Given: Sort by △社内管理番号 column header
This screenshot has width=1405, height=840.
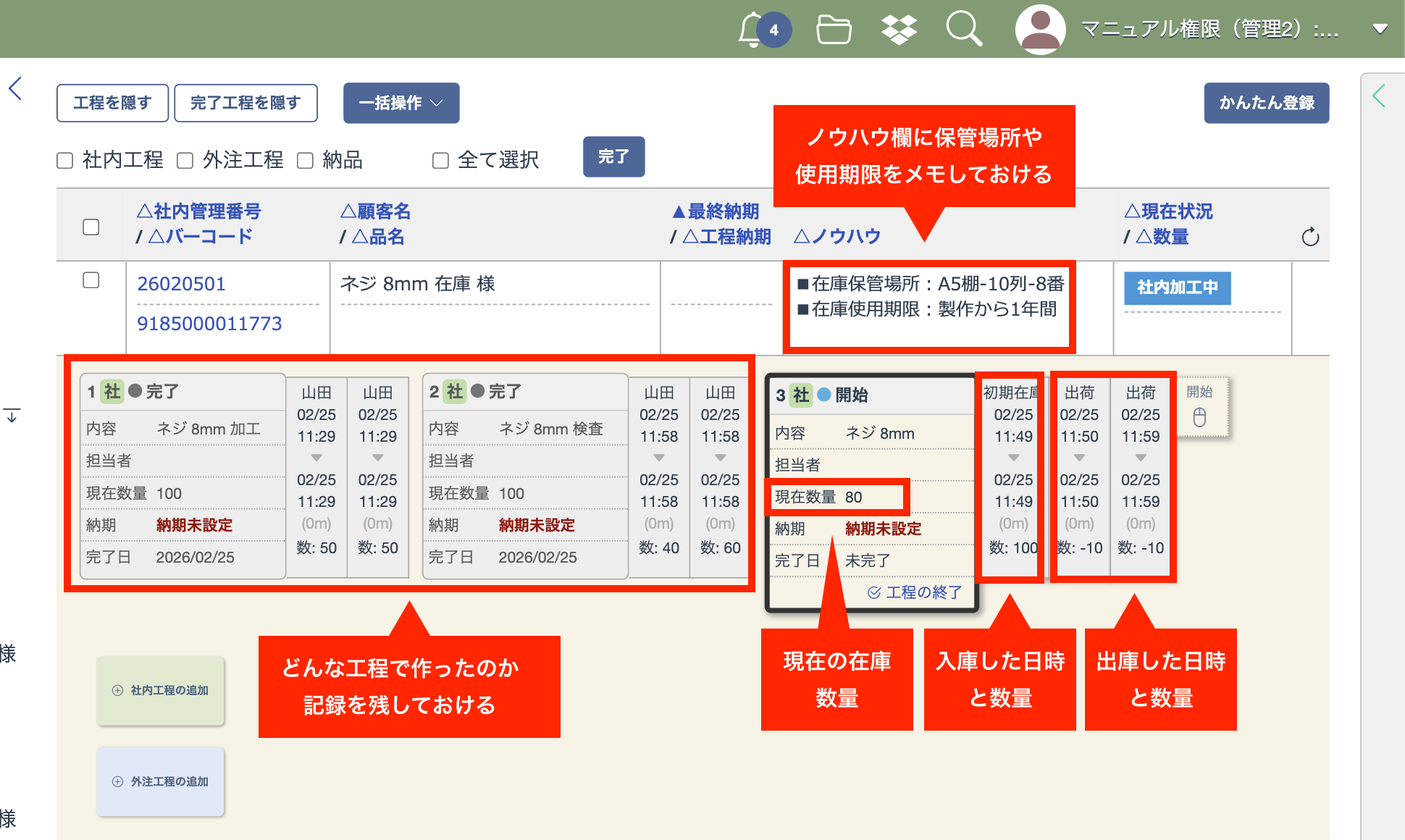Looking at the screenshot, I should [x=198, y=211].
